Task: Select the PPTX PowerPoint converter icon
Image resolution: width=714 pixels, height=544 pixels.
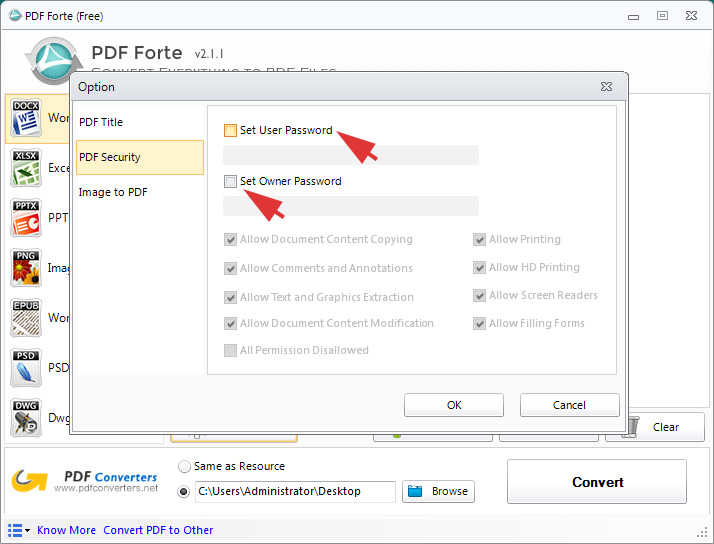Action: (x=26, y=218)
